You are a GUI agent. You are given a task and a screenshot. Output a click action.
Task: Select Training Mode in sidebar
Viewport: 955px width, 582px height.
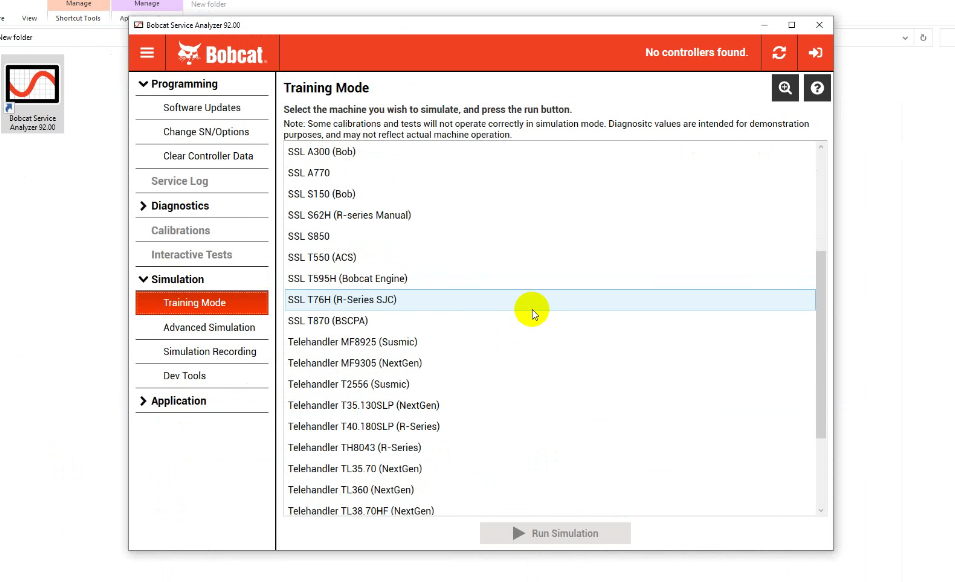(x=202, y=303)
